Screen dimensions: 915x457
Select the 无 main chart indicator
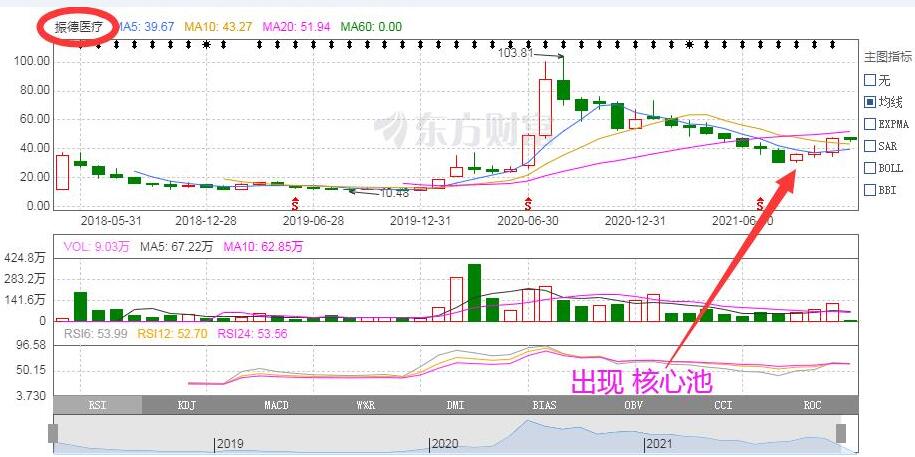pos(869,80)
